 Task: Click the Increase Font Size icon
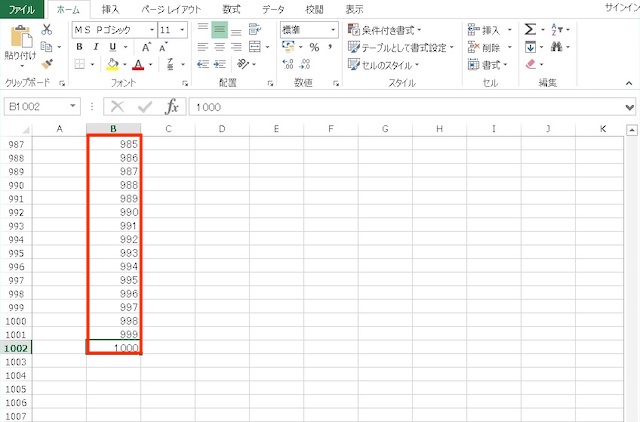(148, 47)
